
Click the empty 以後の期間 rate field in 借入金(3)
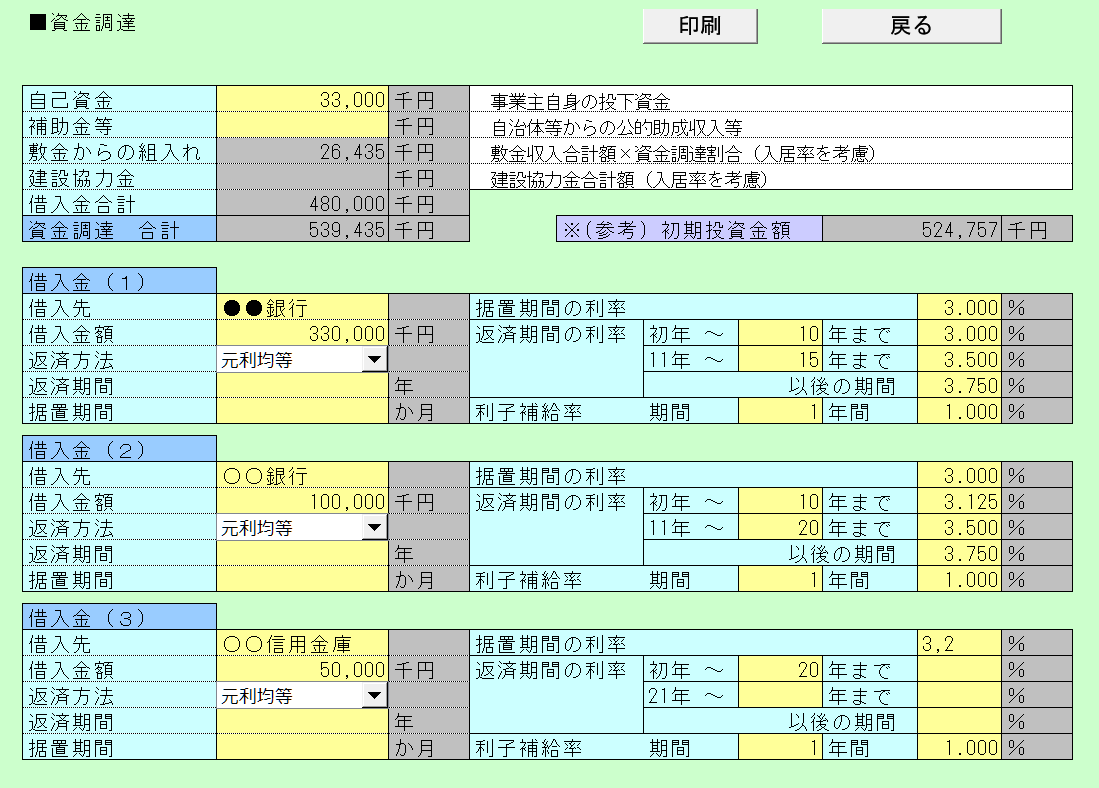pyautogui.click(x=960, y=722)
